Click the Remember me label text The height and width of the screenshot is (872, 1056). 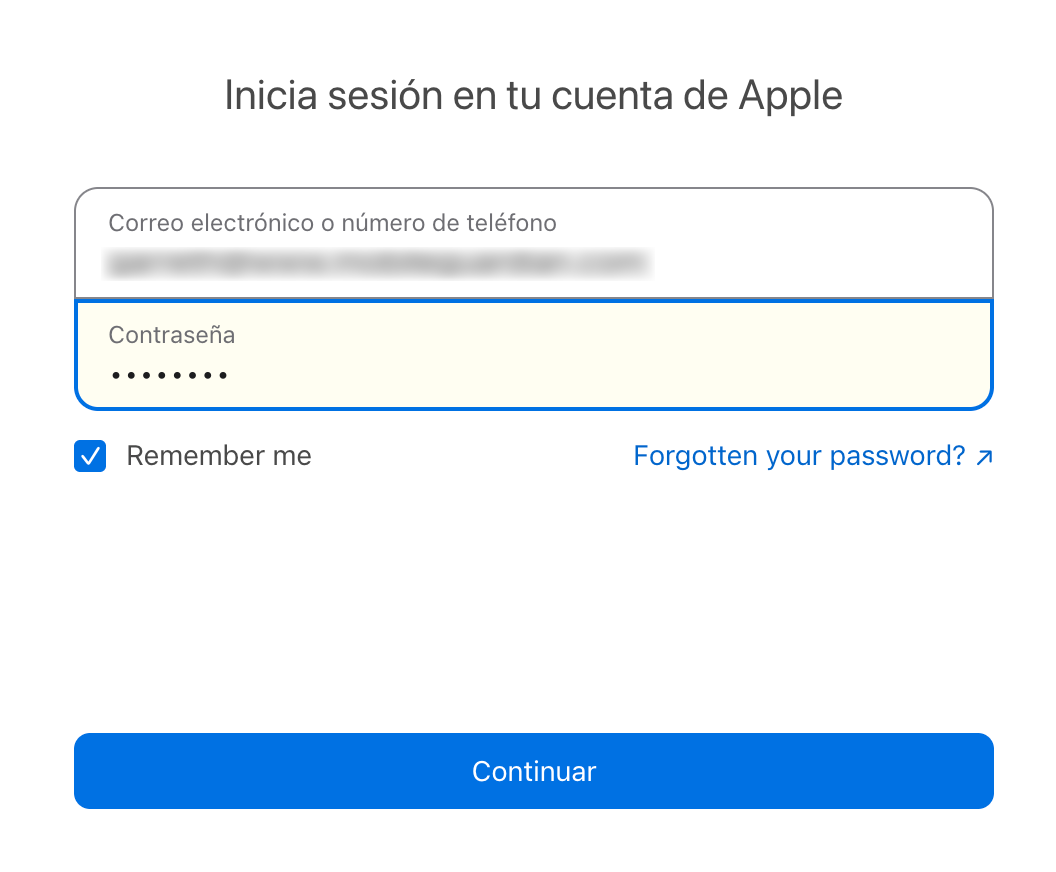(218, 456)
